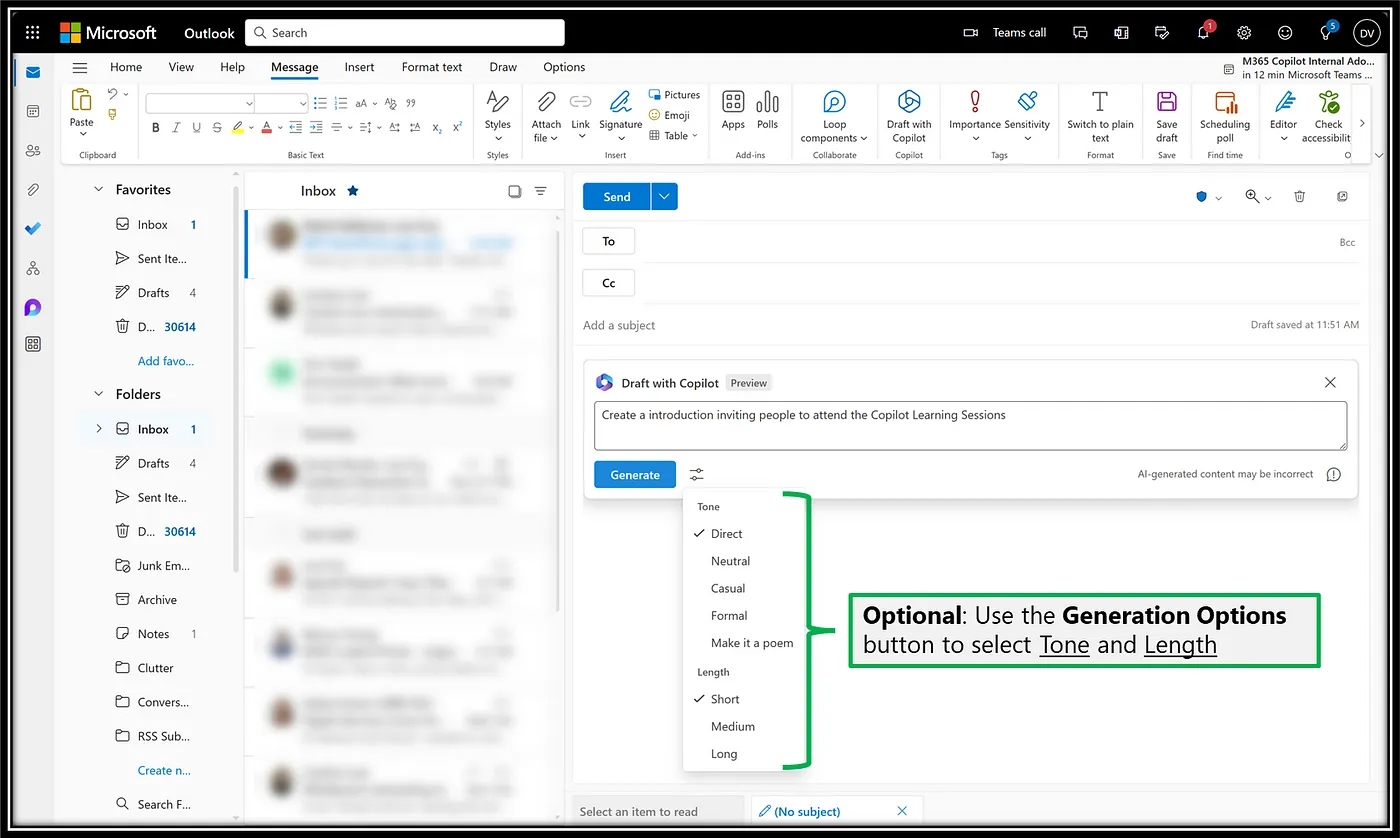This screenshot has width=1400, height=838.
Task: Click the Attach file paperclip icon
Action: (546, 102)
